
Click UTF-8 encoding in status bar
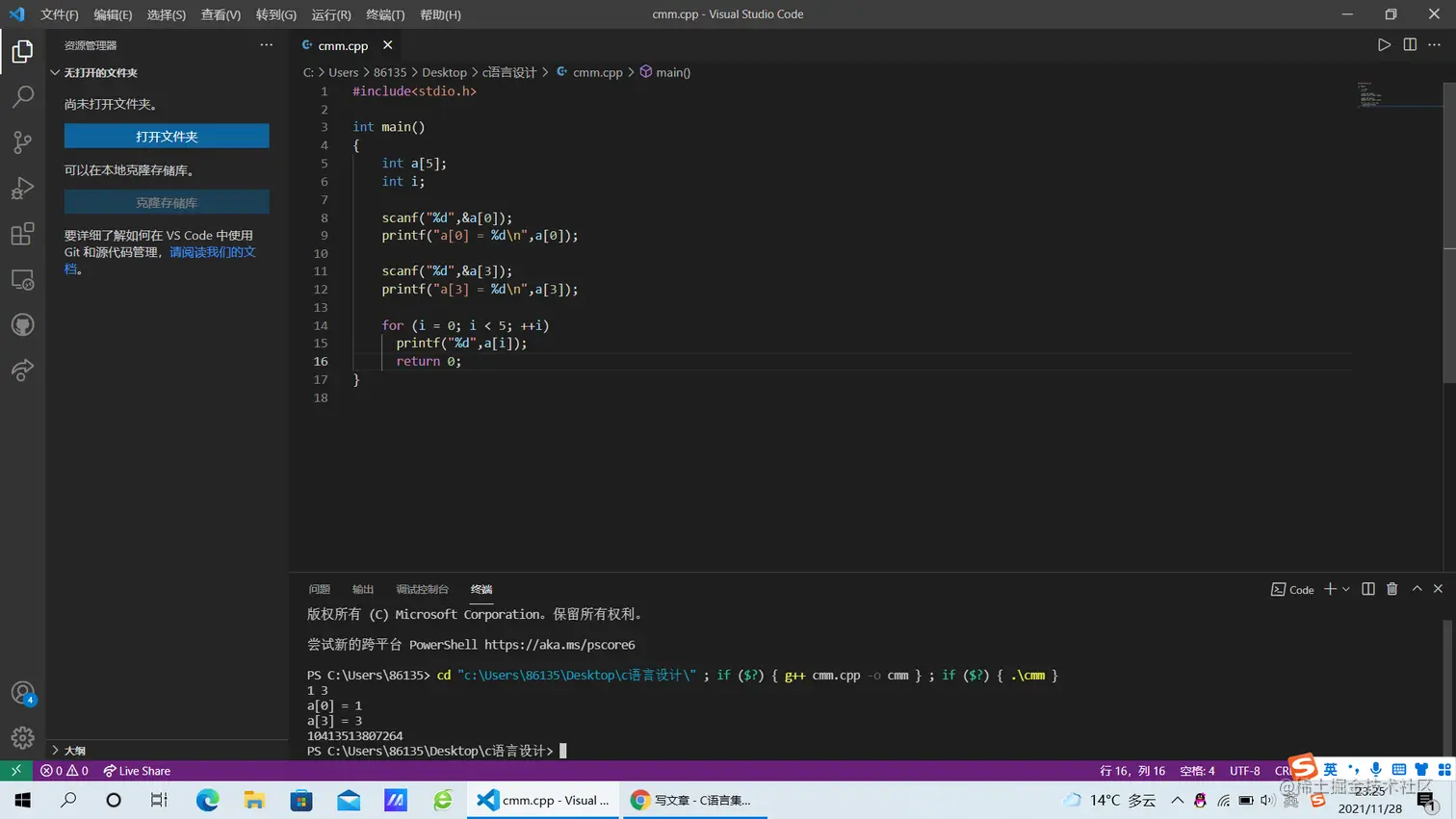pos(1244,771)
